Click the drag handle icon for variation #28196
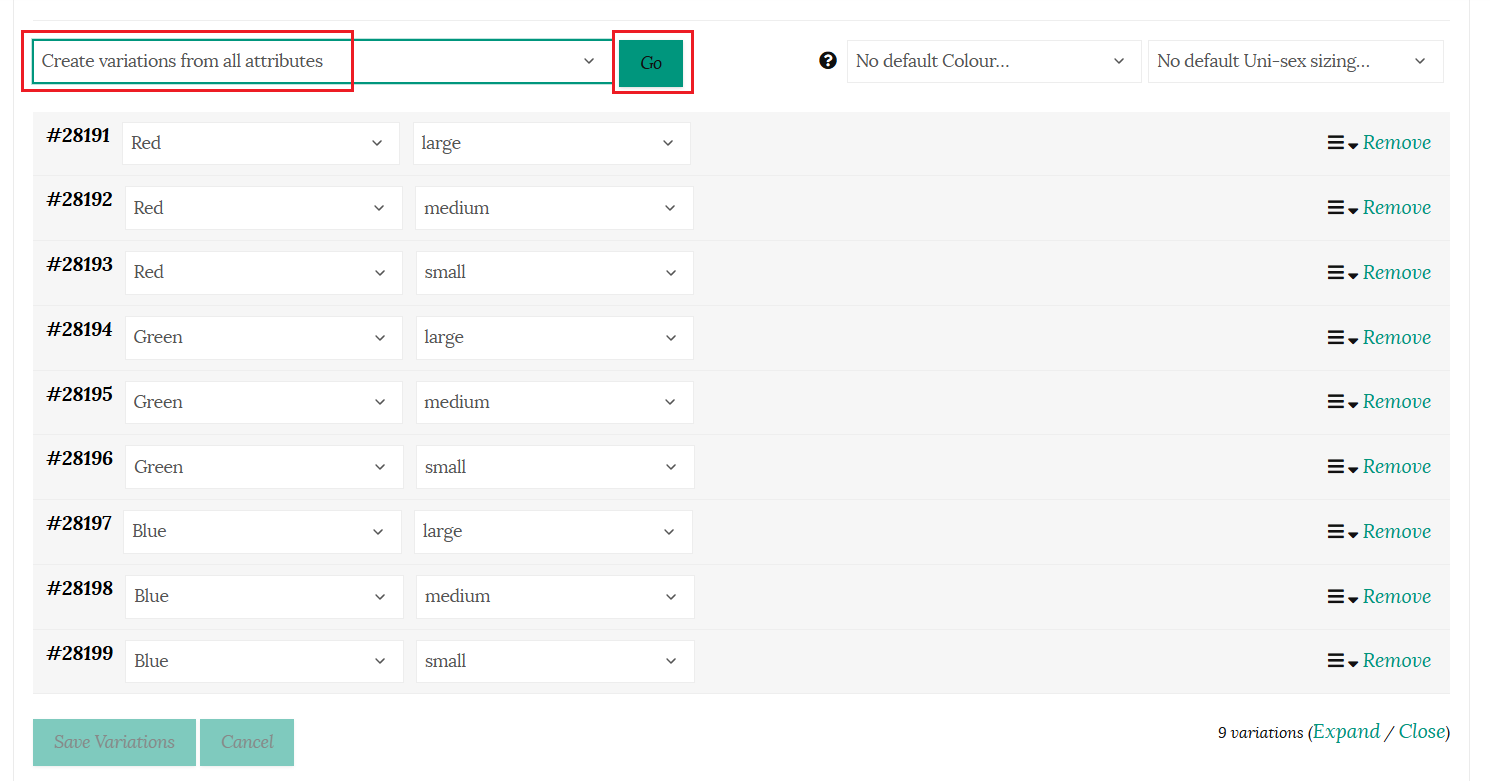 [x=1336, y=467]
